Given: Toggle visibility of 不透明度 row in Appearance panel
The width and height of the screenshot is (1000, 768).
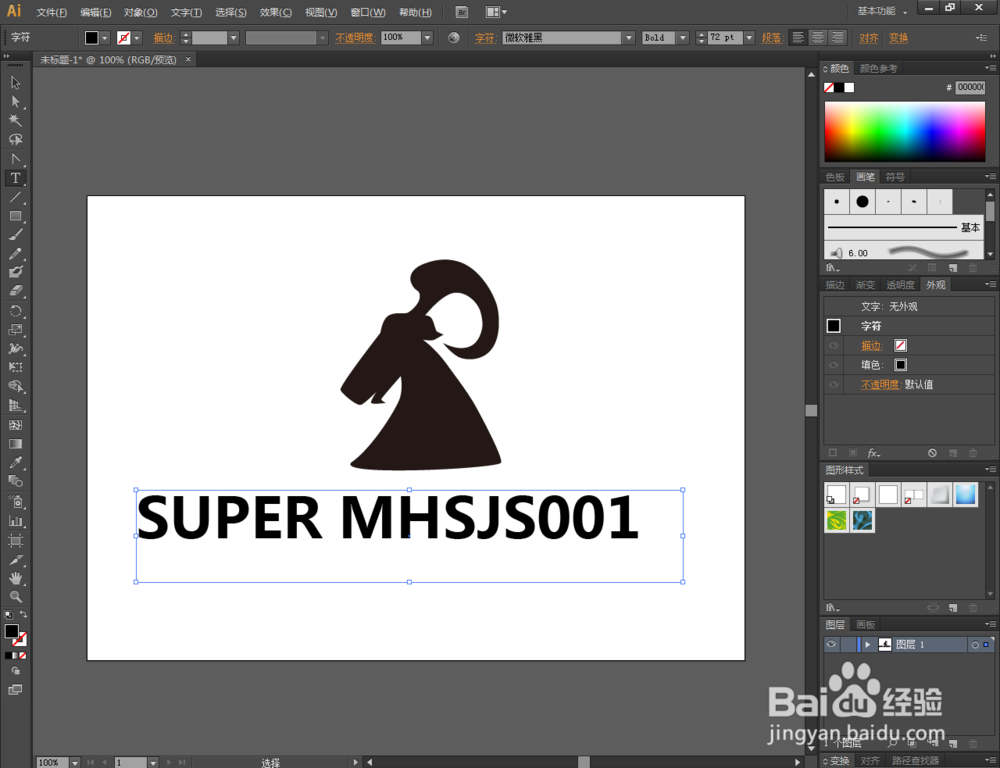Looking at the screenshot, I should click(x=834, y=384).
